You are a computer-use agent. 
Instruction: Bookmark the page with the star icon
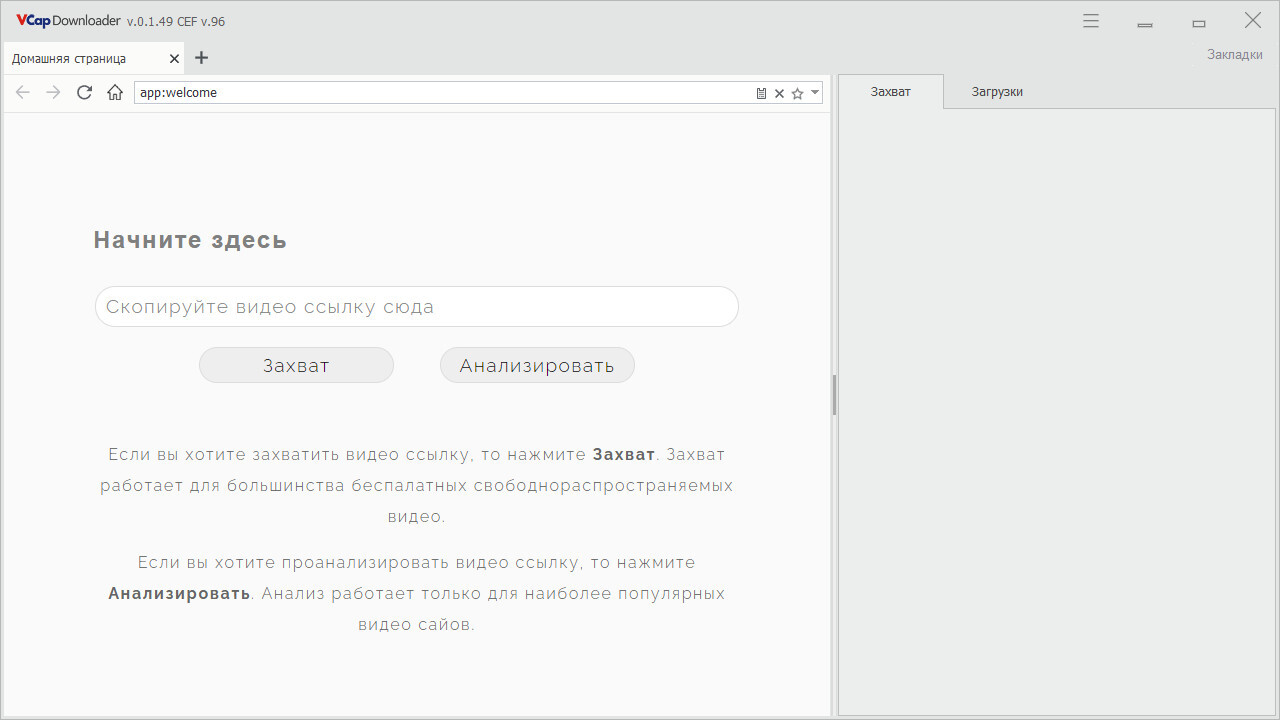(x=797, y=93)
